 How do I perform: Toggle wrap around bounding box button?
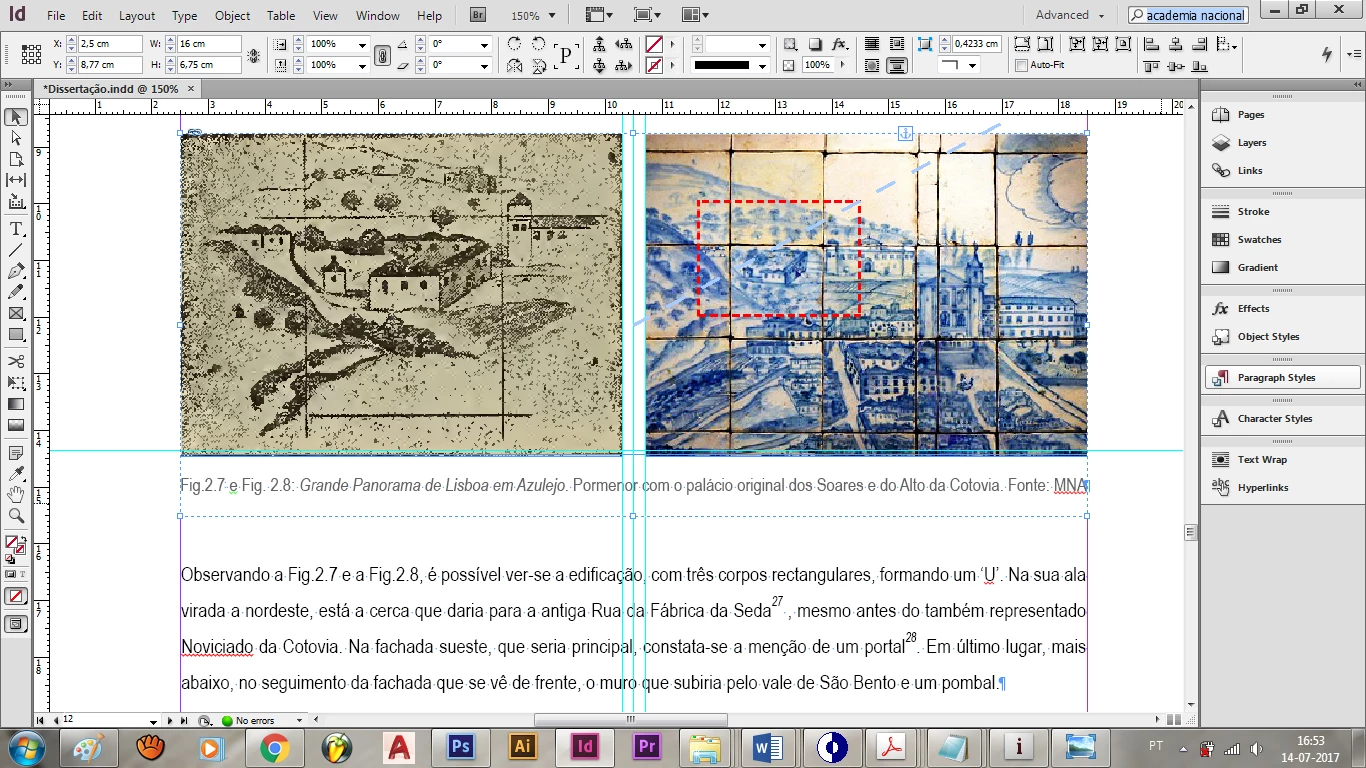[x=896, y=44]
